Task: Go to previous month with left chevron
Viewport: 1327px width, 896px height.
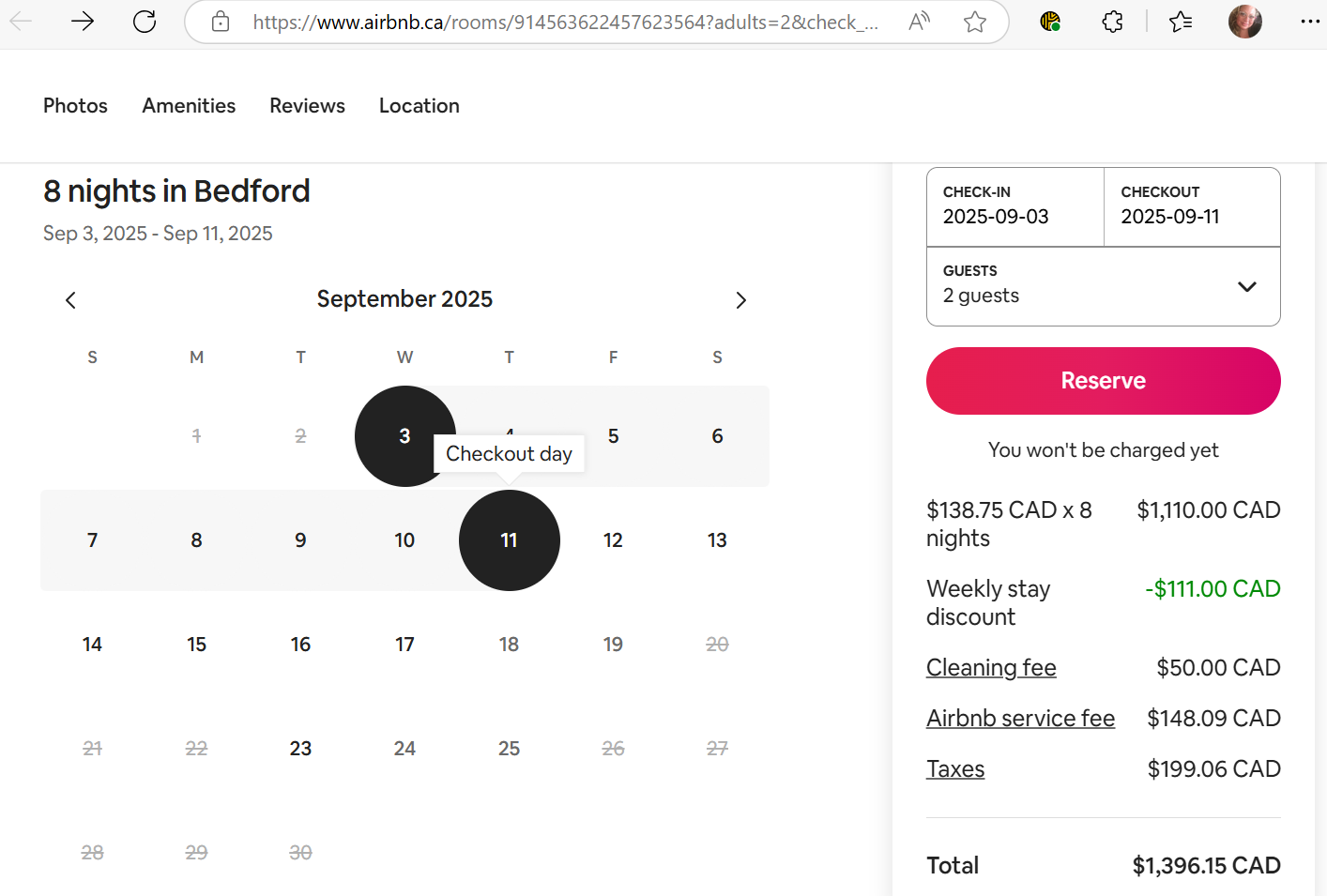Action: (70, 299)
